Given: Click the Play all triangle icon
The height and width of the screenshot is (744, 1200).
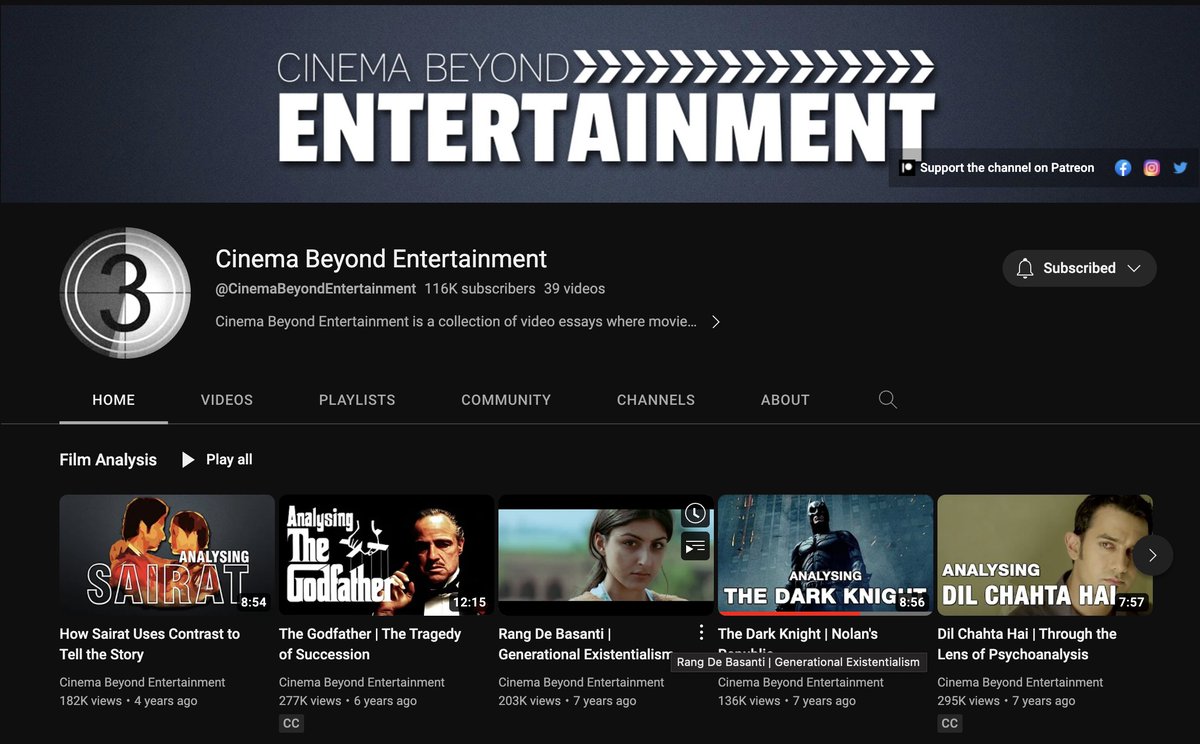Looking at the screenshot, I should coord(188,460).
